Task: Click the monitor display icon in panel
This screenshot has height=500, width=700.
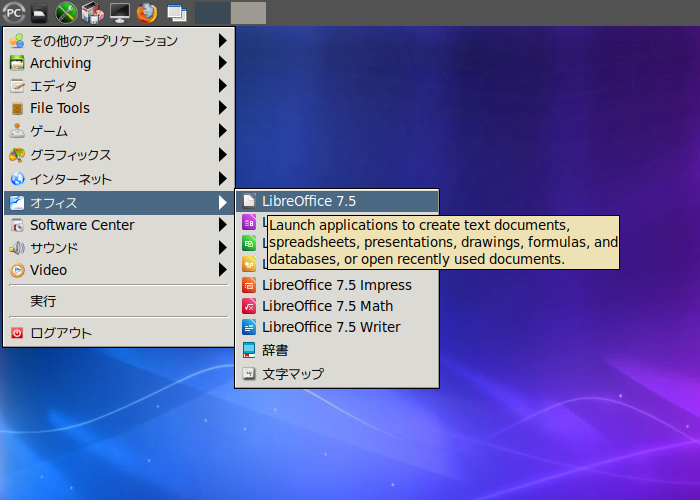Action: pyautogui.click(x=120, y=13)
